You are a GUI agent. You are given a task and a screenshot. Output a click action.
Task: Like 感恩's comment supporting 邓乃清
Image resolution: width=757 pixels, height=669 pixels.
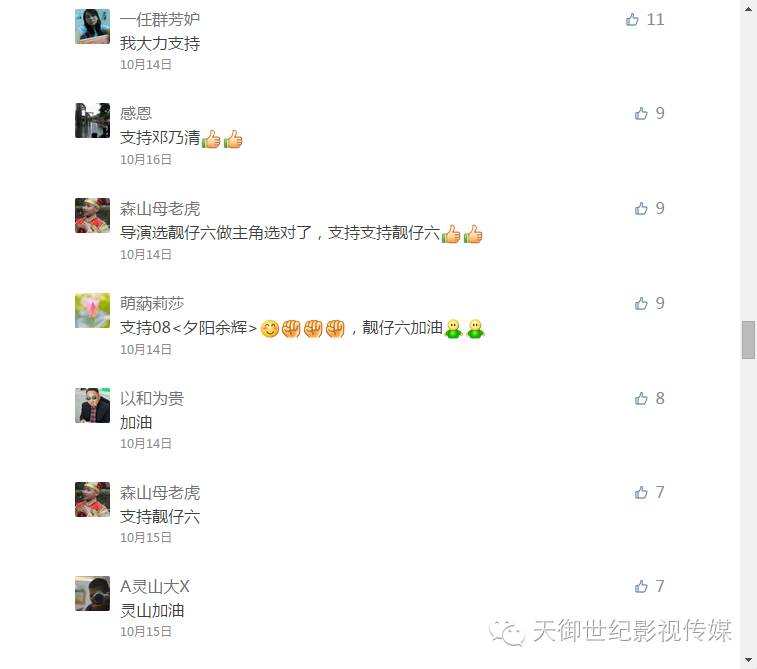641,113
